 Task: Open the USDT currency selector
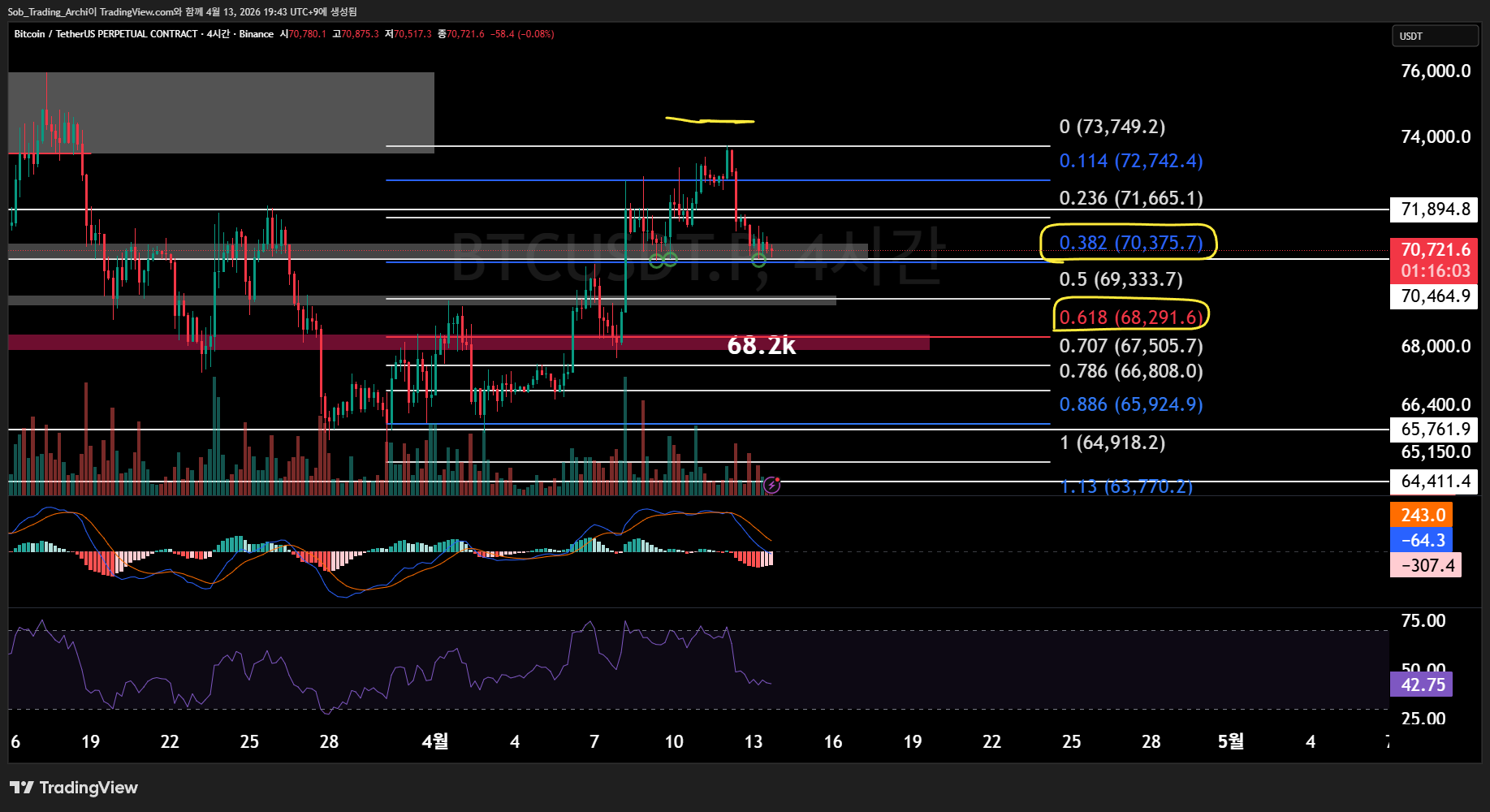(1435, 36)
